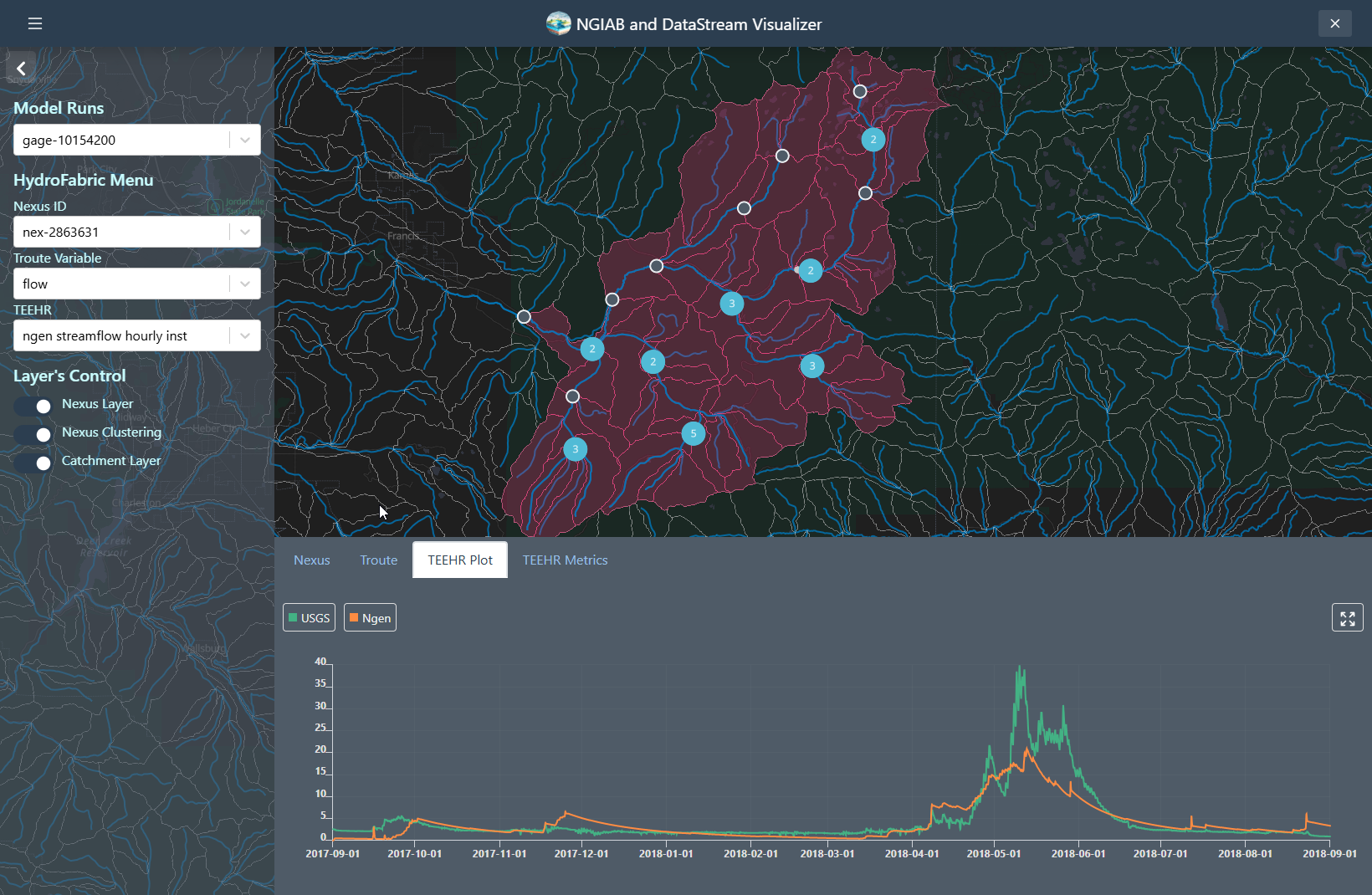This screenshot has width=1372, height=895.
Task: Hide the USGS series via its legend button
Action: pyautogui.click(x=309, y=617)
